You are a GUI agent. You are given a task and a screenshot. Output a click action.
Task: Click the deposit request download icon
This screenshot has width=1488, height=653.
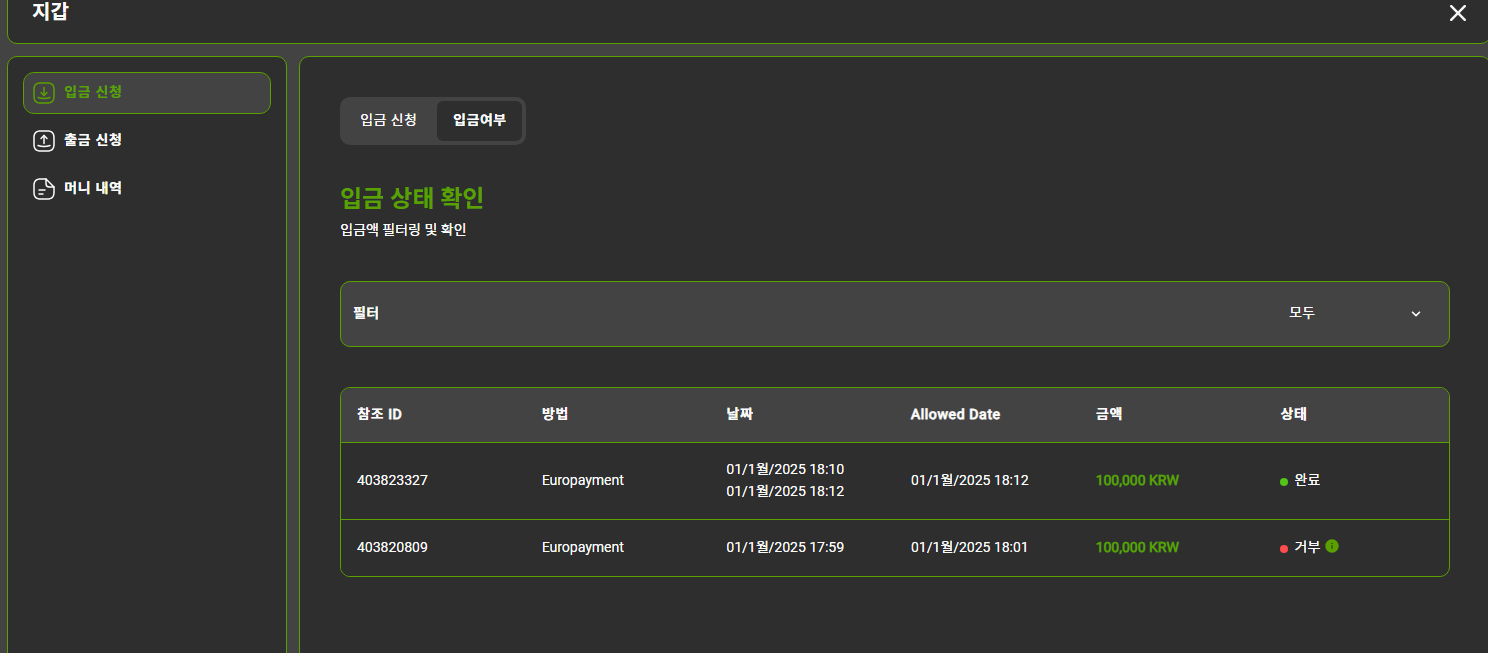click(x=44, y=93)
